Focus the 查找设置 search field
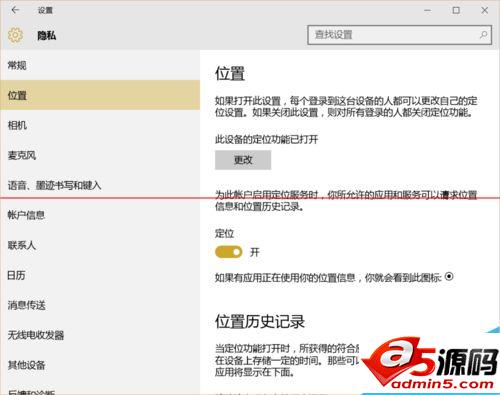Image resolution: width=500 pixels, height=395 pixels. [x=399, y=35]
